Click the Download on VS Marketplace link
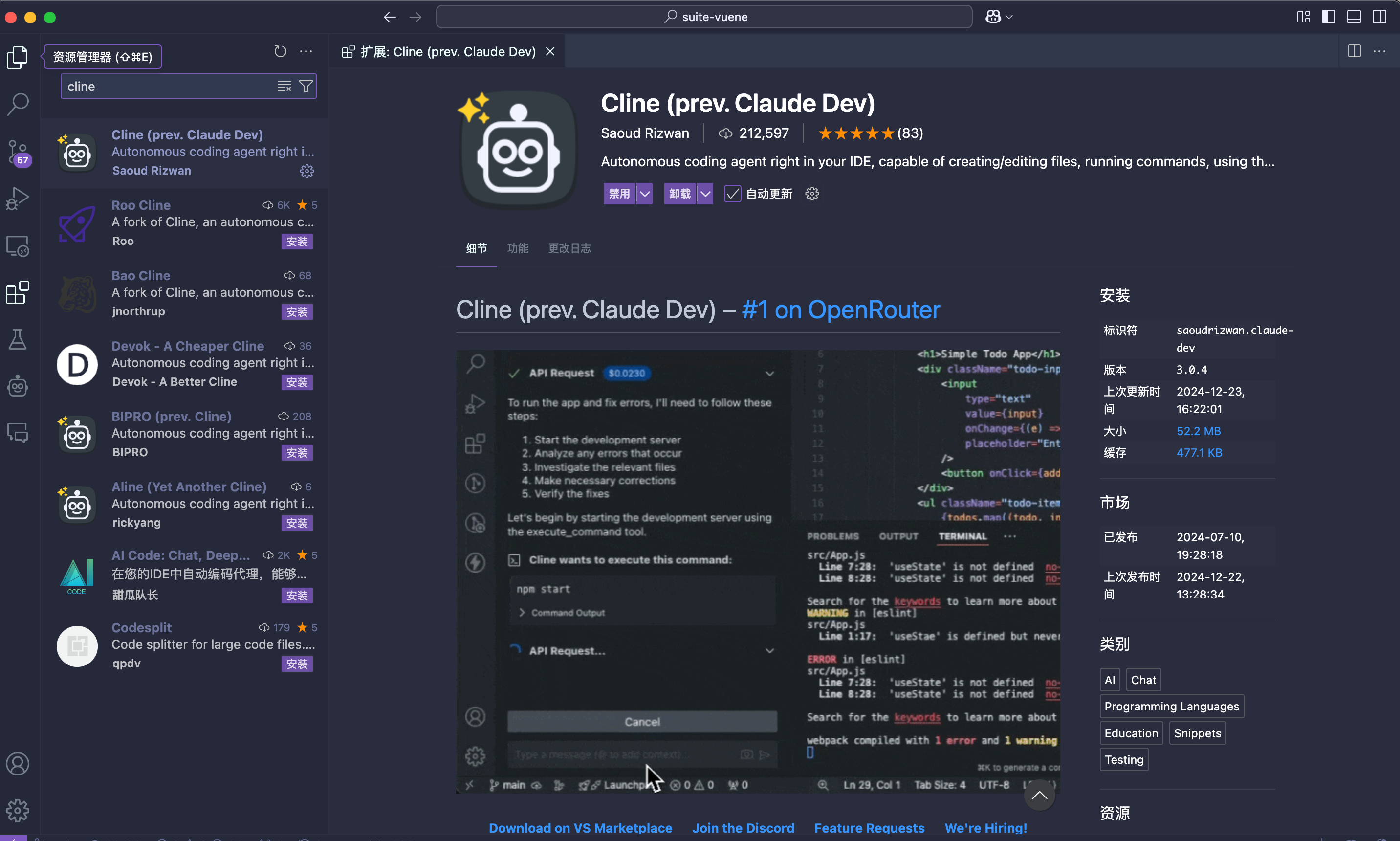 [x=580, y=828]
